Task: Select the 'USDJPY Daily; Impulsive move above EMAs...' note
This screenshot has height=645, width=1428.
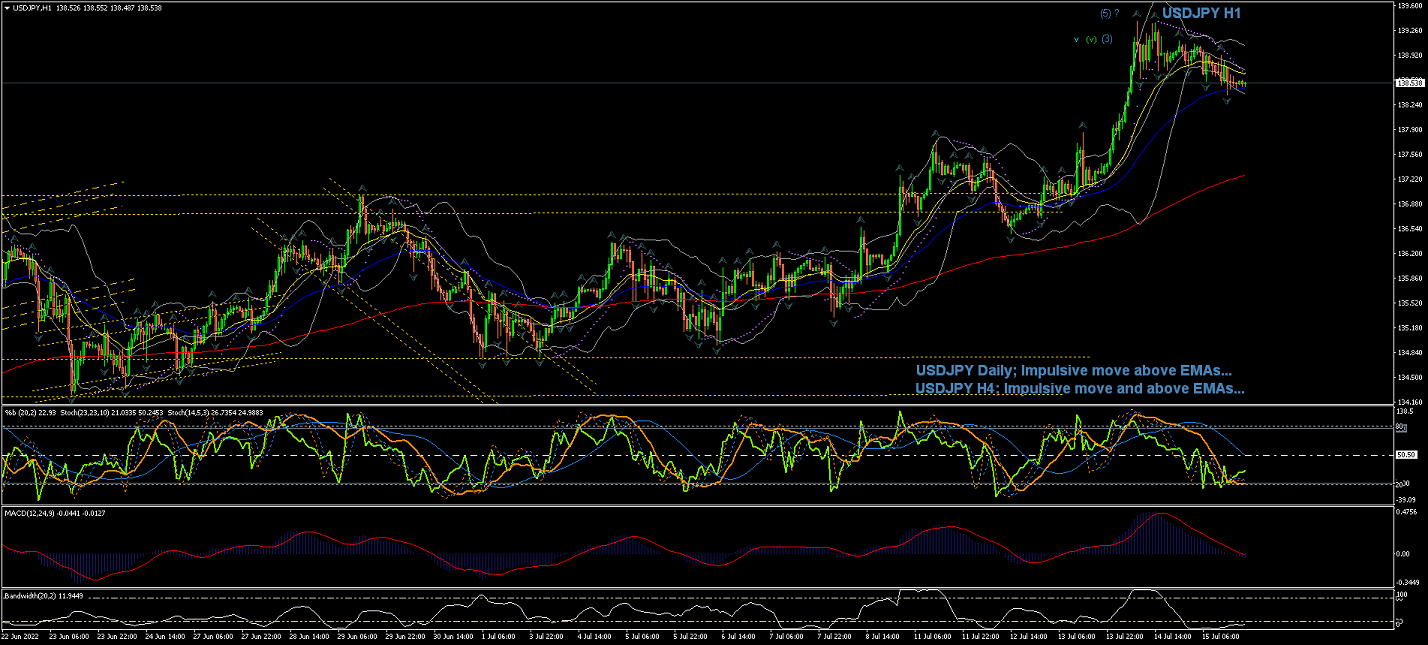Action: coord(1074,371)
